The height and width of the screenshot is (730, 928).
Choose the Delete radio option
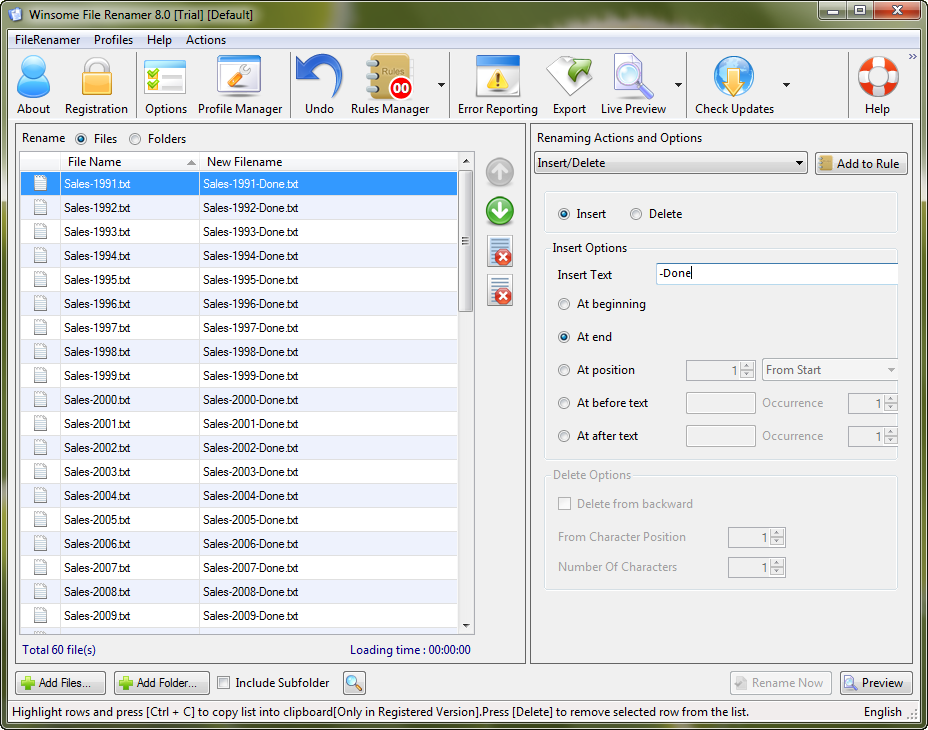click(x=636, y=214)
